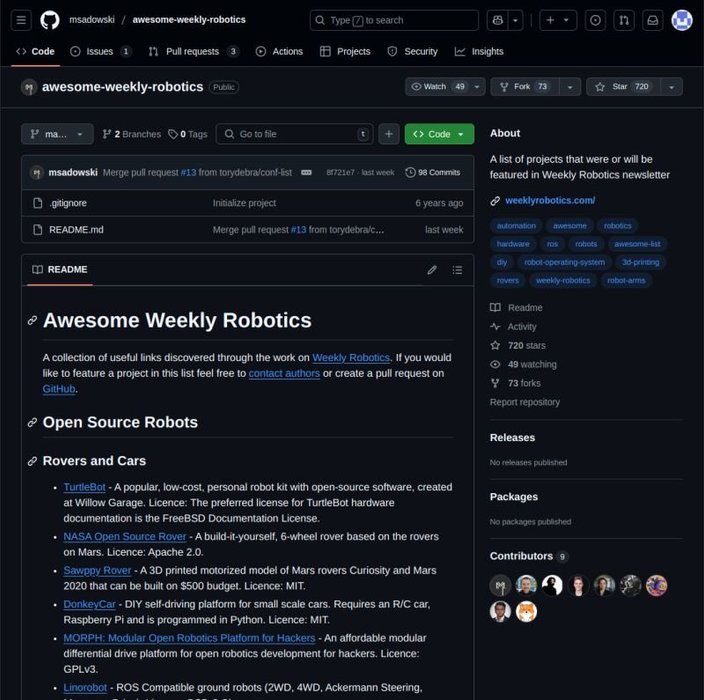Switch to the Security tab

[x=413, y=52]
